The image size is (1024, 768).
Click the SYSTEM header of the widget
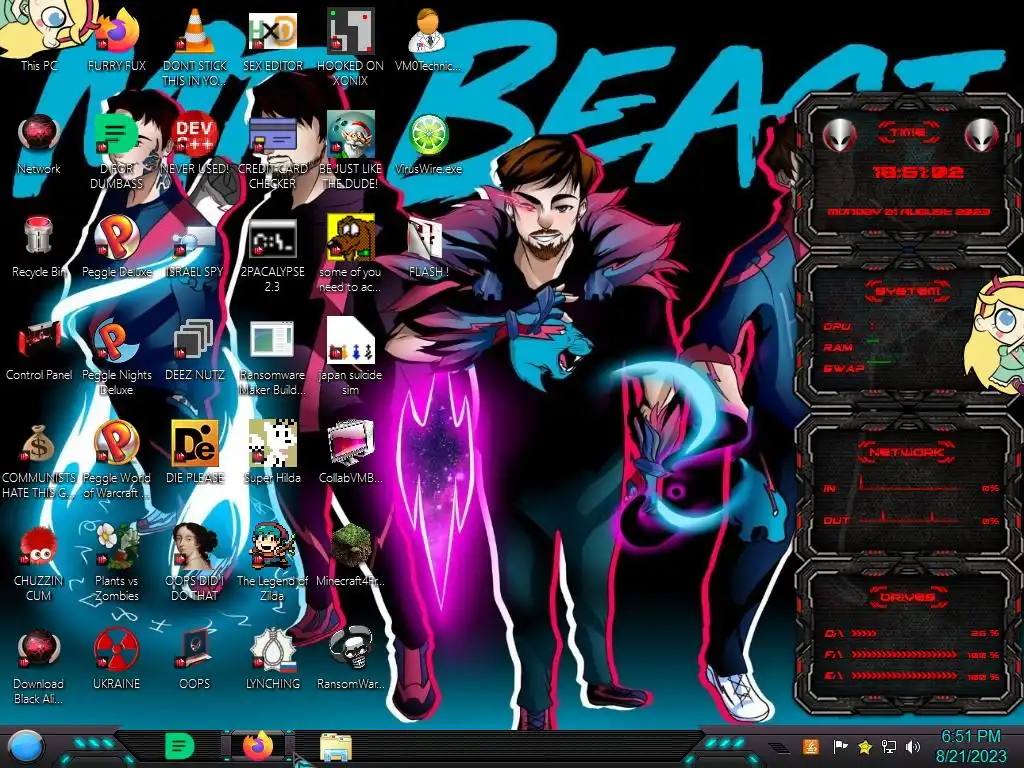point(908,291)
